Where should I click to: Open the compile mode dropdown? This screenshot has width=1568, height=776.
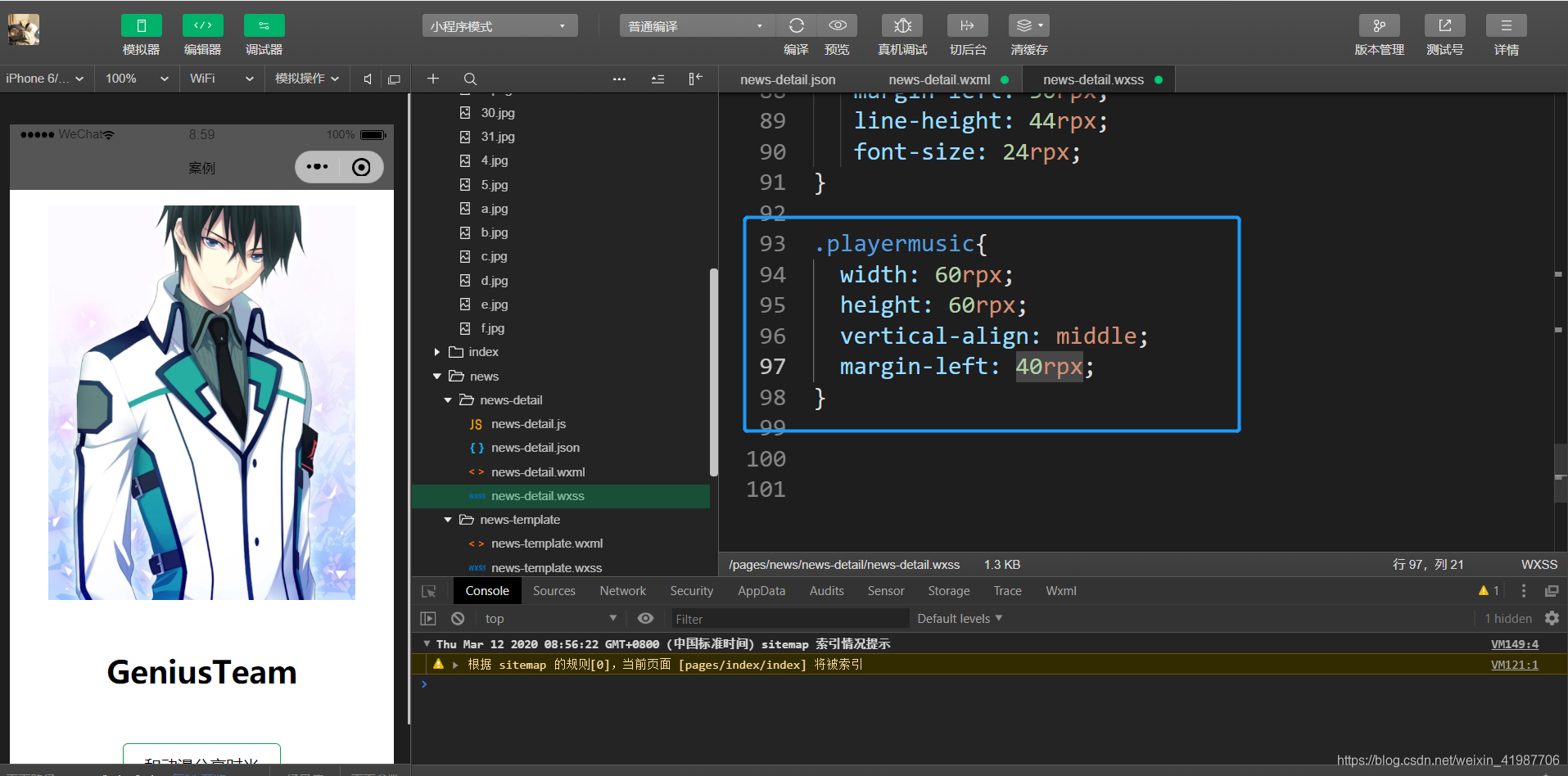(697, 26)
